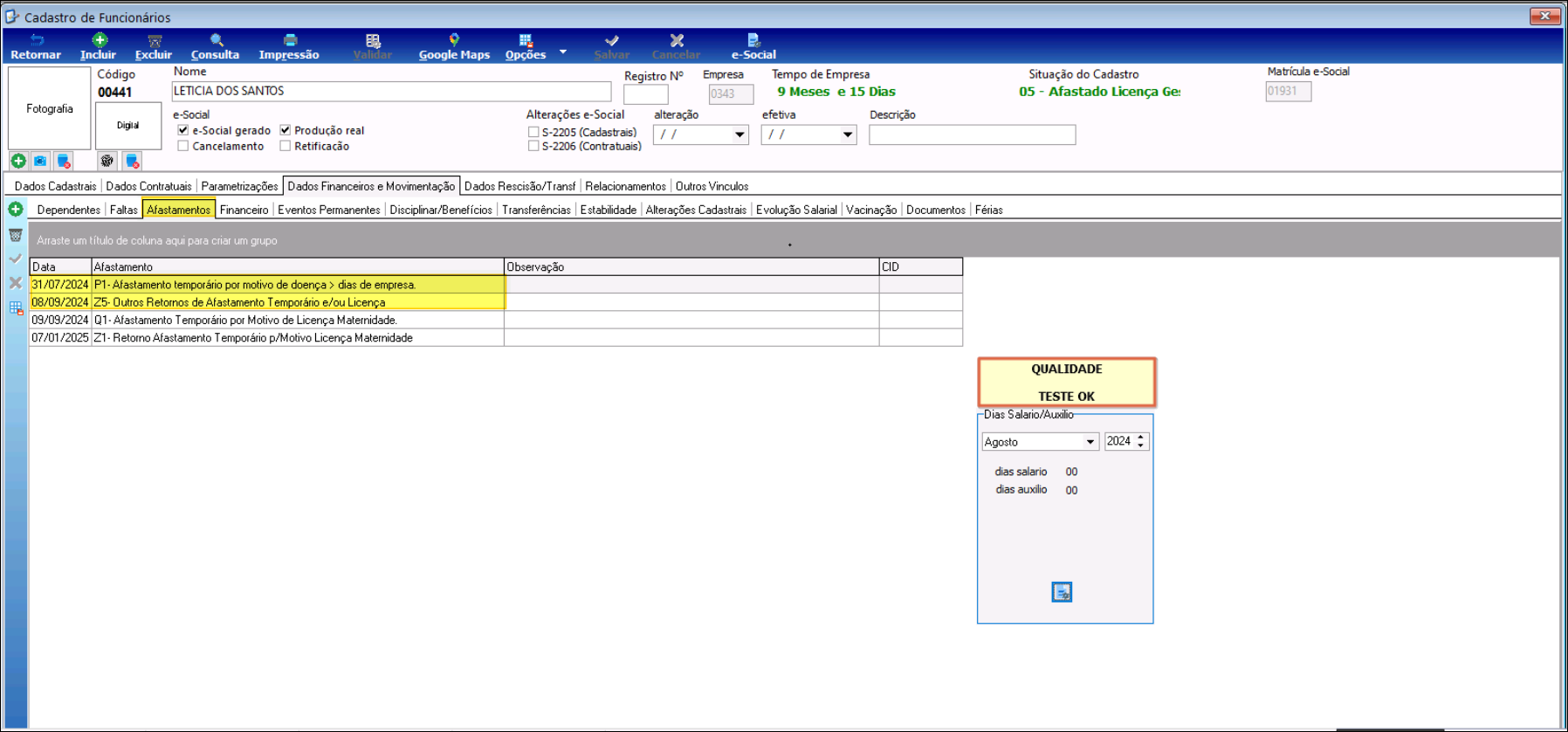
Task: Click the delete digital icon under Digital
Action: click(132, 161)
